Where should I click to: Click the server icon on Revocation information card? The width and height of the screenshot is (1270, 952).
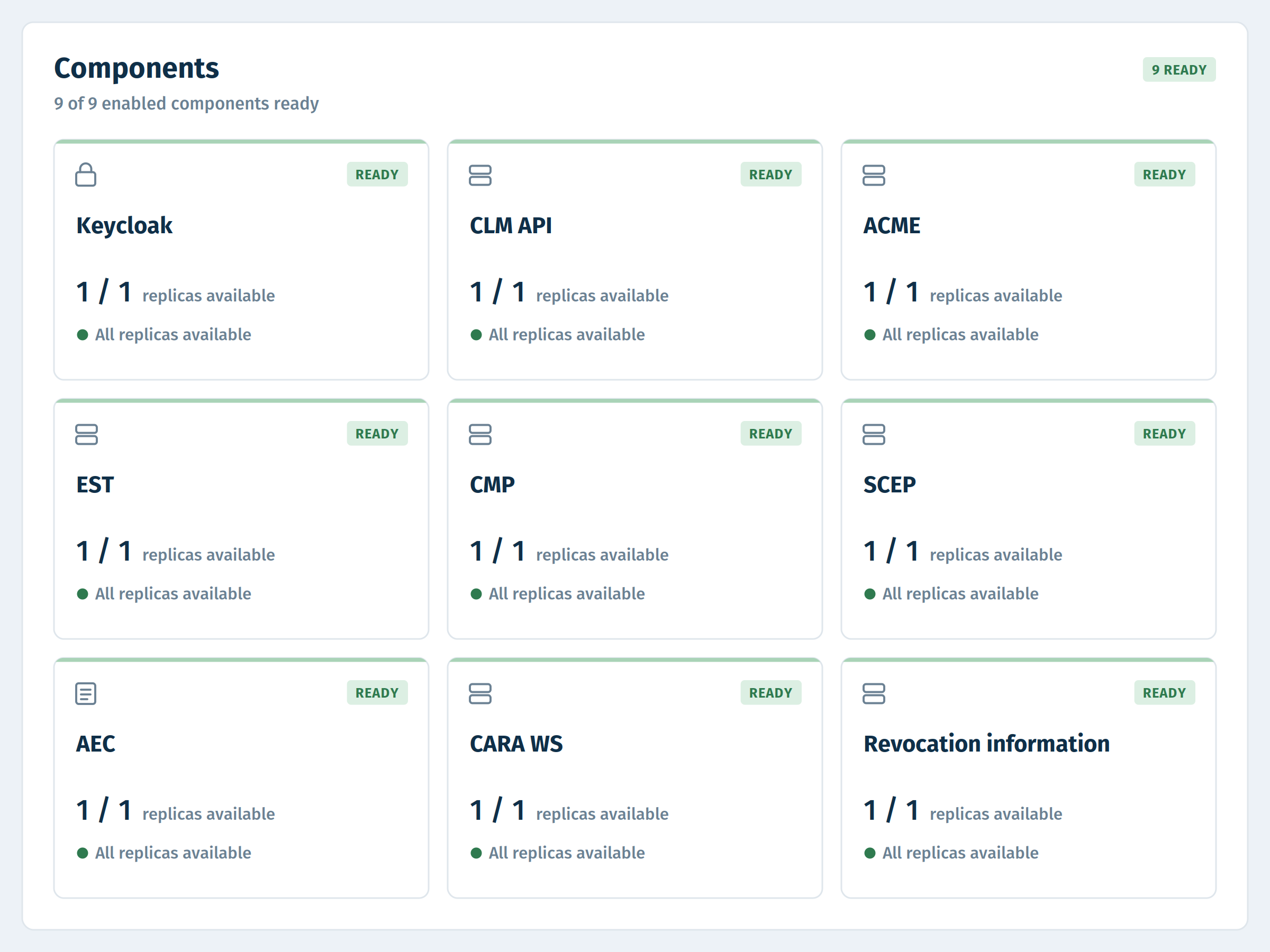(x=874, y=693)
